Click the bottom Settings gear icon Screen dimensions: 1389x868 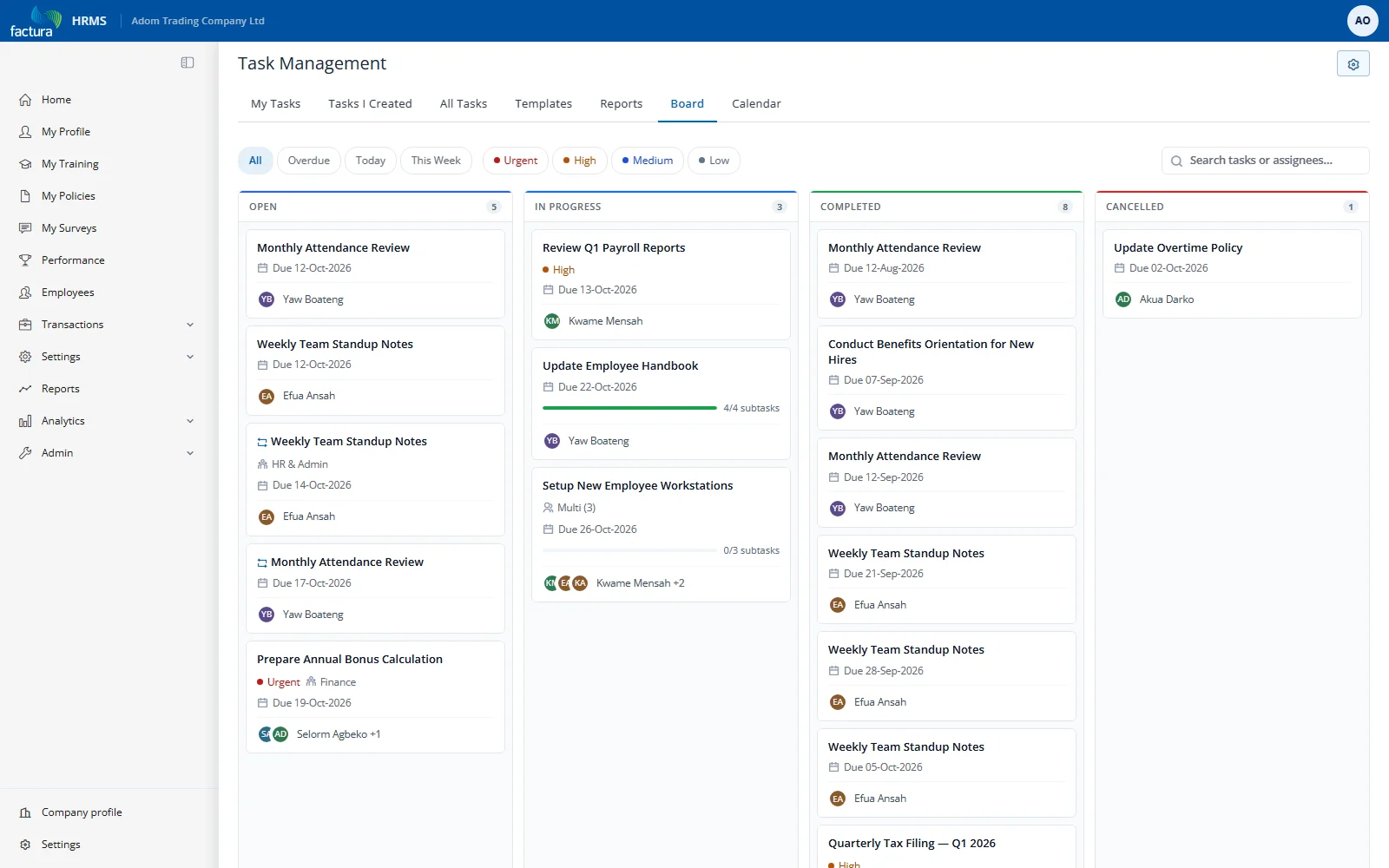(x=25, y=845)
